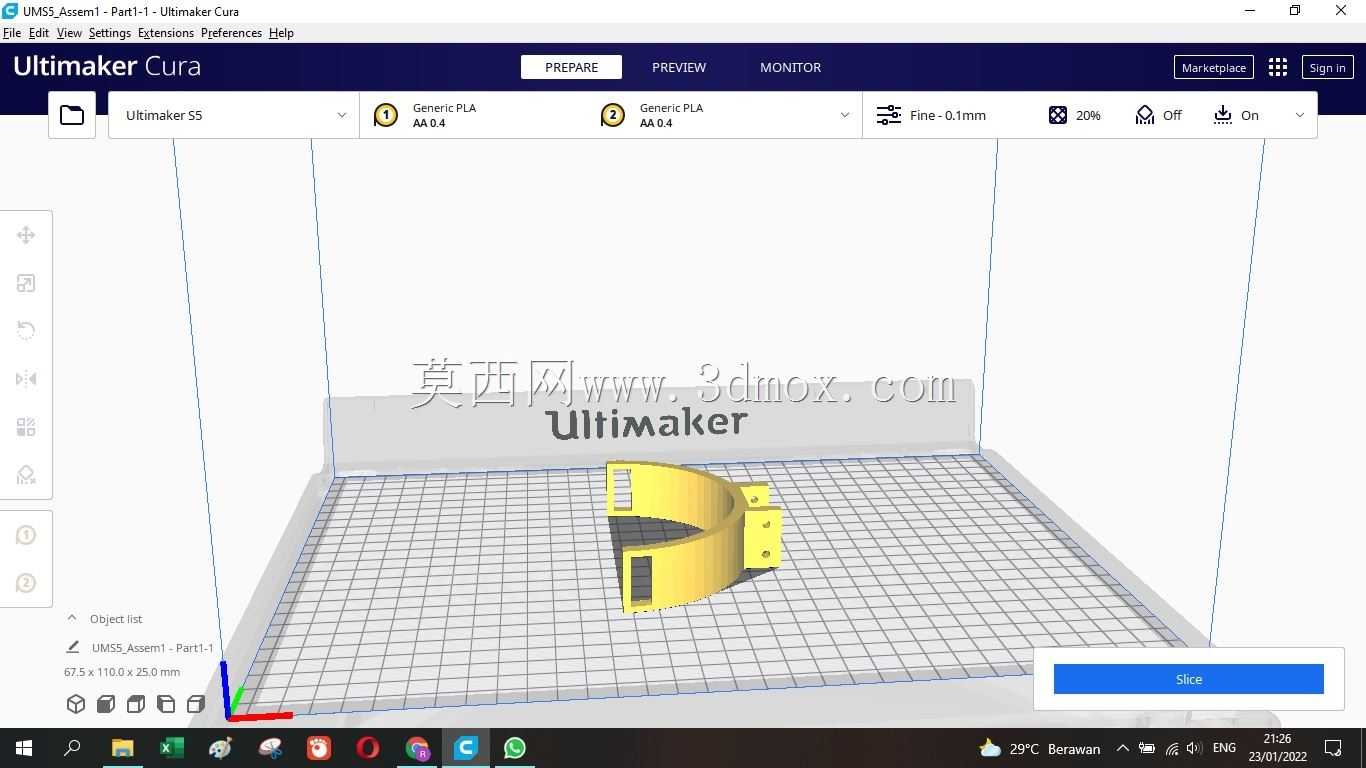The image size is (1366, 768).
Task: Open File Explorer from taskbar
Action: [x=123, y=748]
